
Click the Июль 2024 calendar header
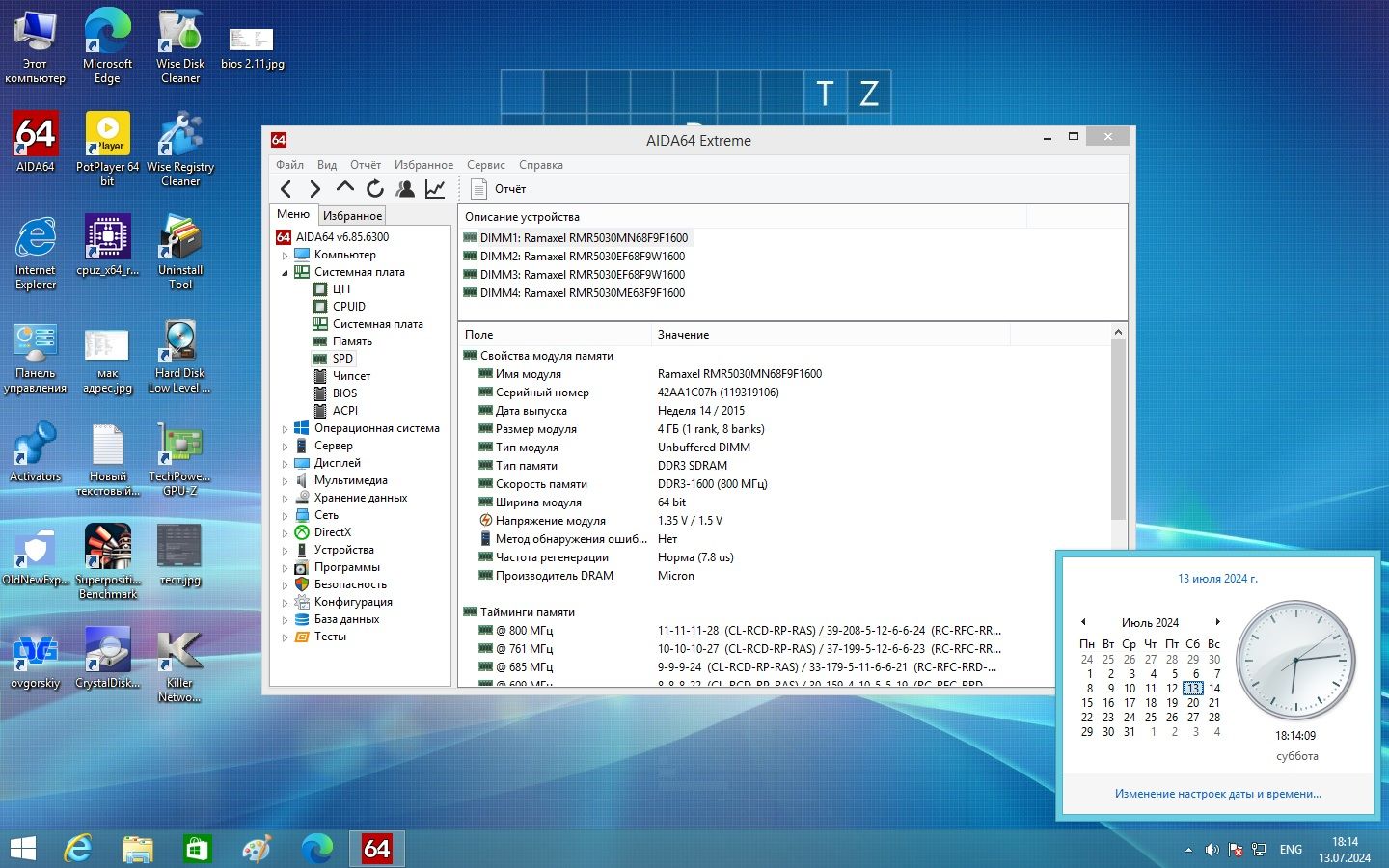click(x=1150, y=623)
